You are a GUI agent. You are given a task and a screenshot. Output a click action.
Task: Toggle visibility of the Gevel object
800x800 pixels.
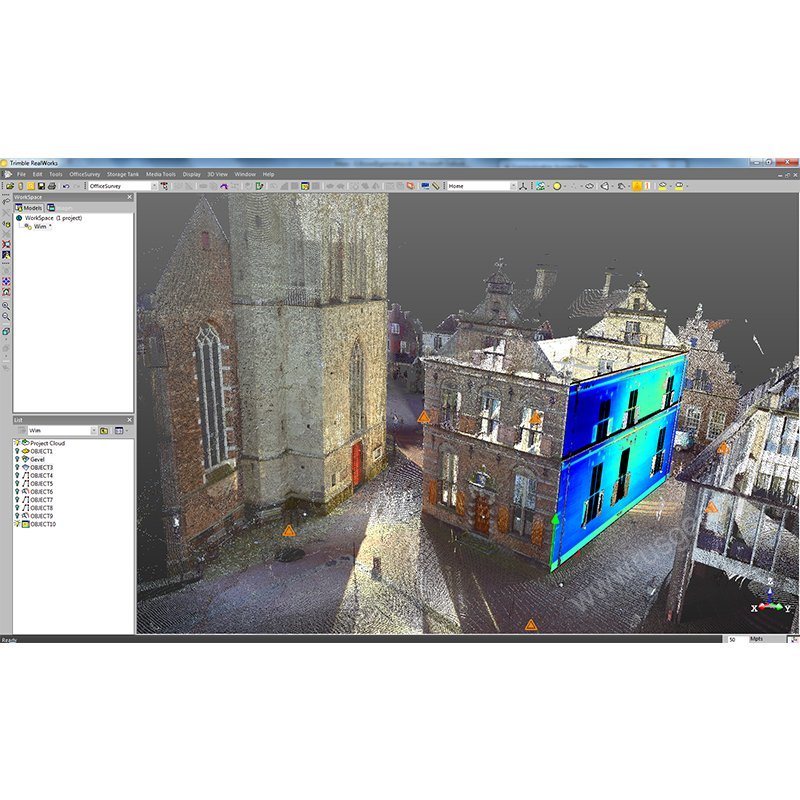click(18, 458)
